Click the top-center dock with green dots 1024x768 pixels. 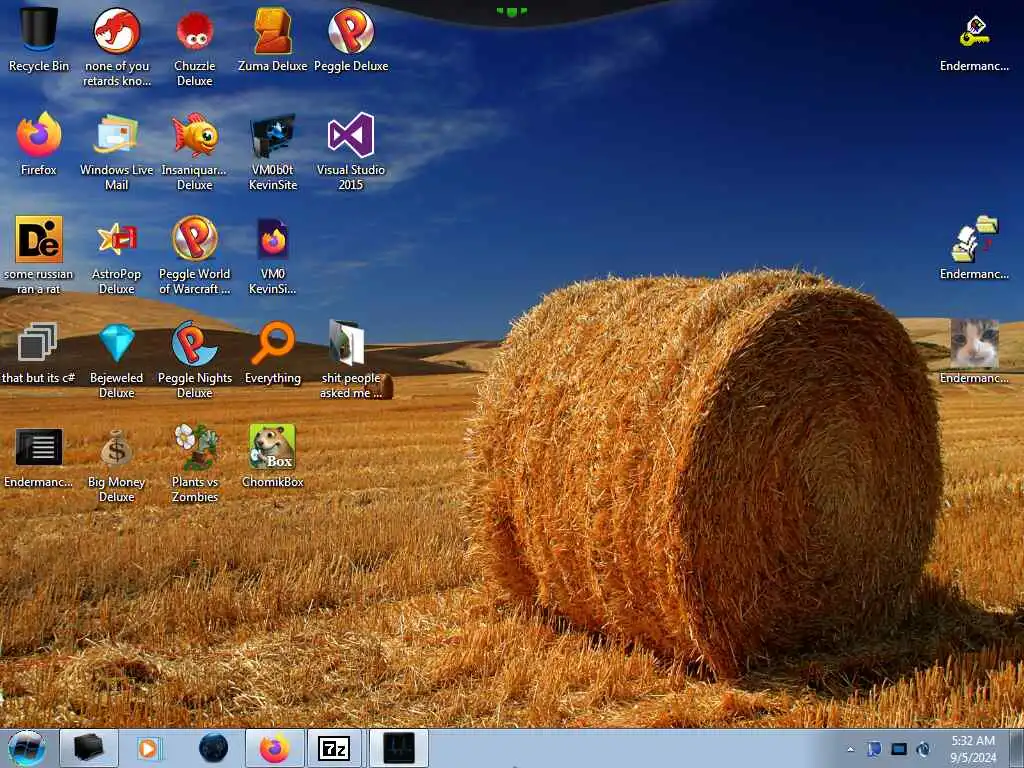pos(512,12)
